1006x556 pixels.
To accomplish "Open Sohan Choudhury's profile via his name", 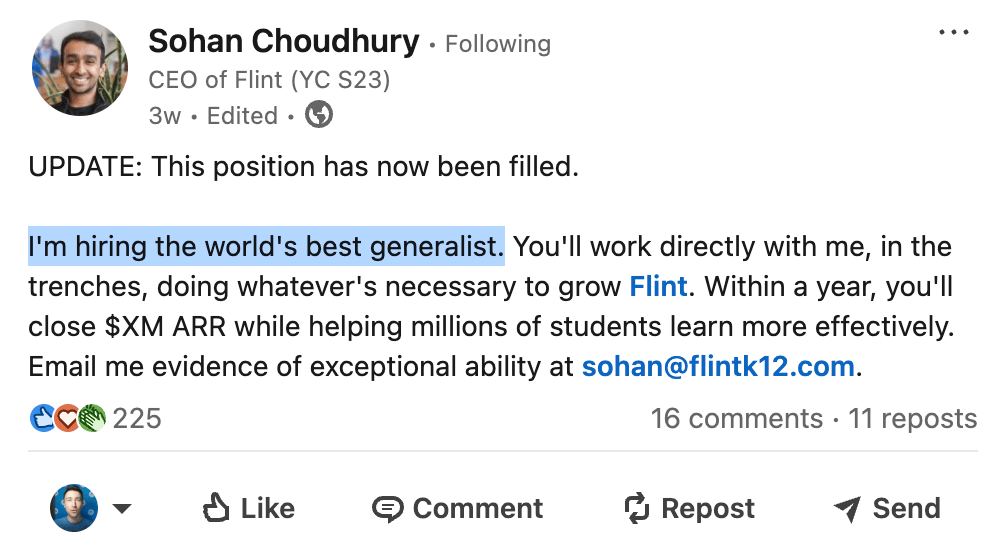I will [x=284, y=41].
